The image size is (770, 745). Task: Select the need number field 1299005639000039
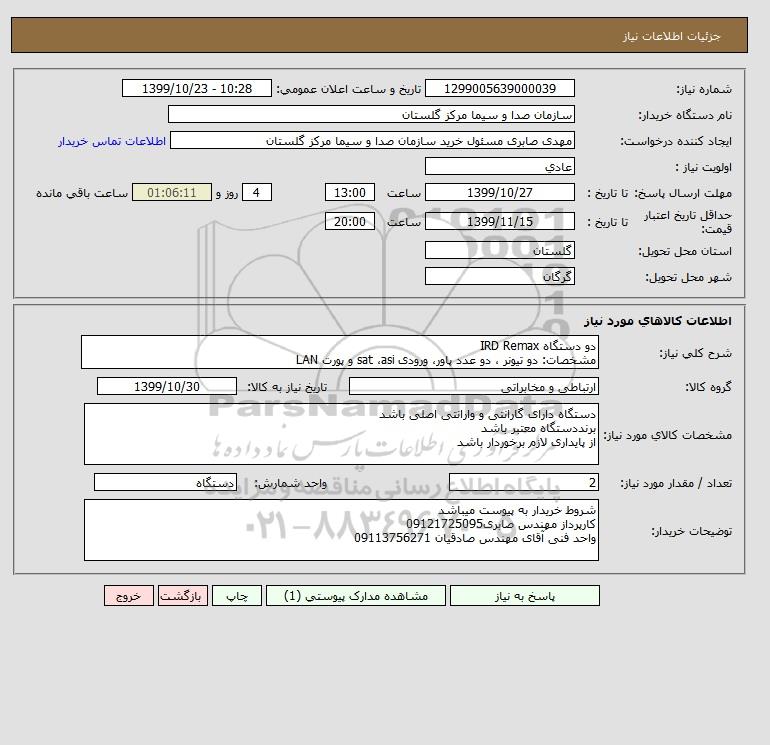pos(499,88)
